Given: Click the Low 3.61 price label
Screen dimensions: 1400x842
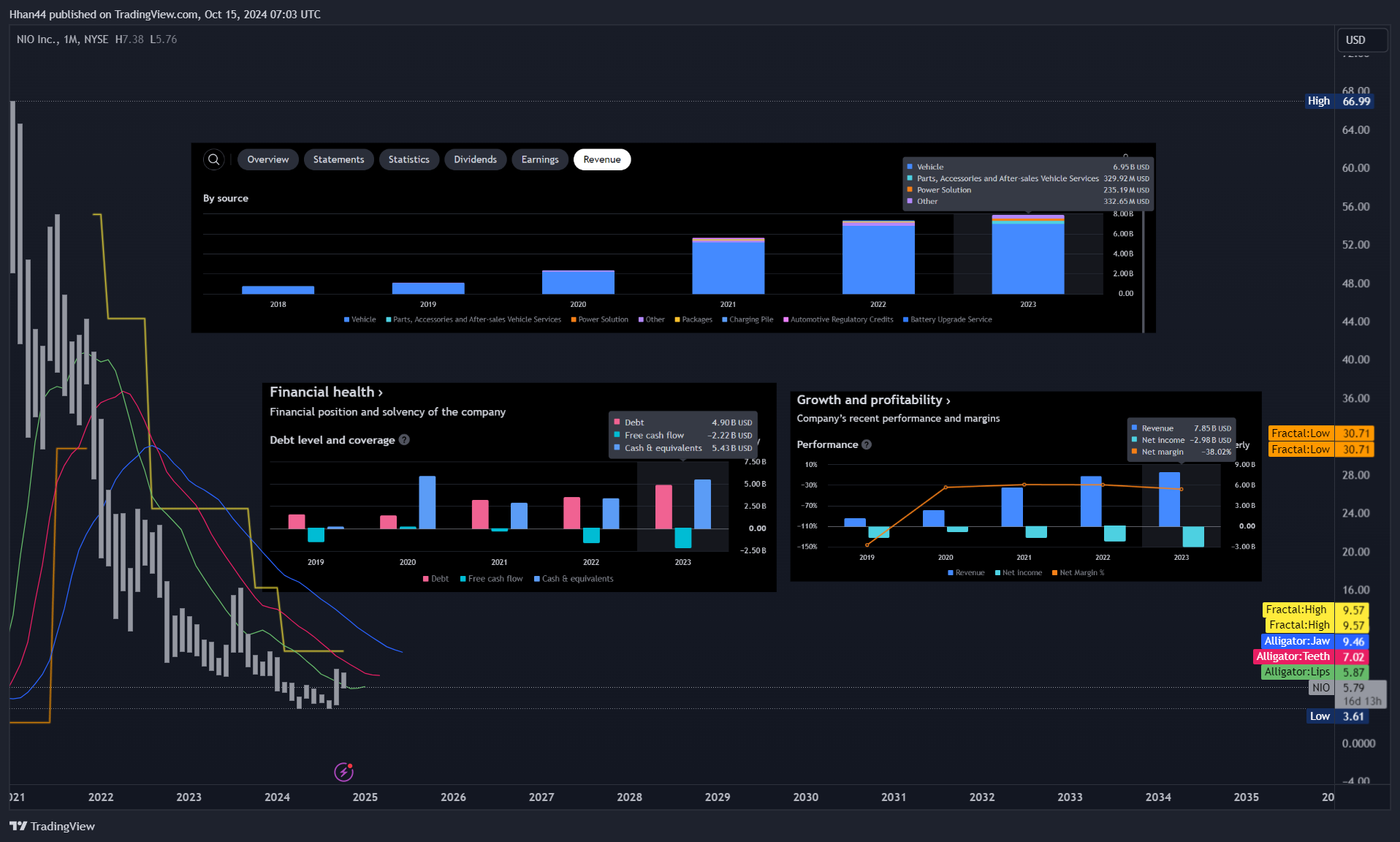Looking at the screenshot, I should coord(1337,716).
